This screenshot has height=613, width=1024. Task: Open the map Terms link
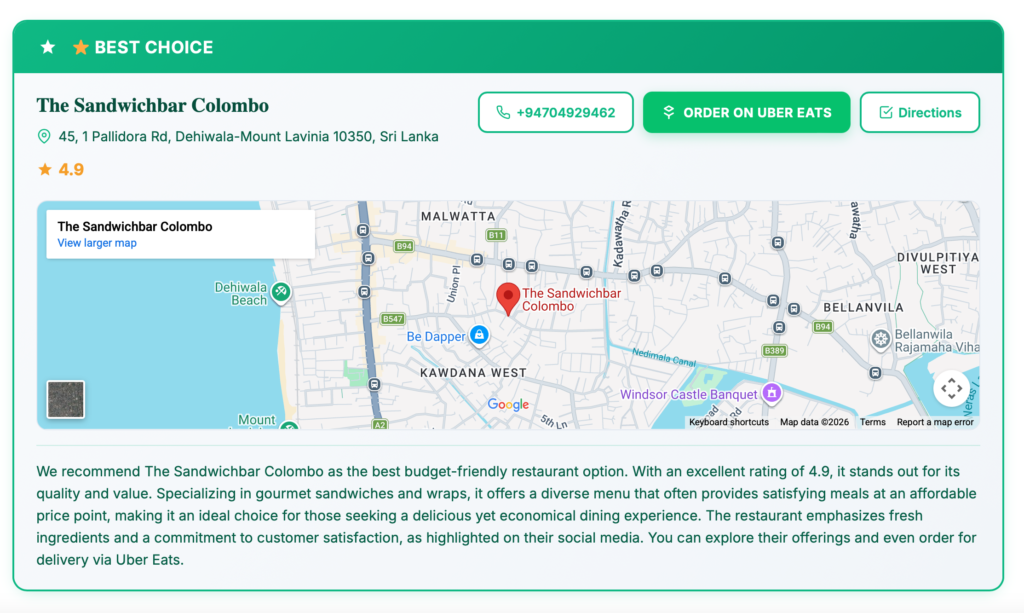pos(872,422)
